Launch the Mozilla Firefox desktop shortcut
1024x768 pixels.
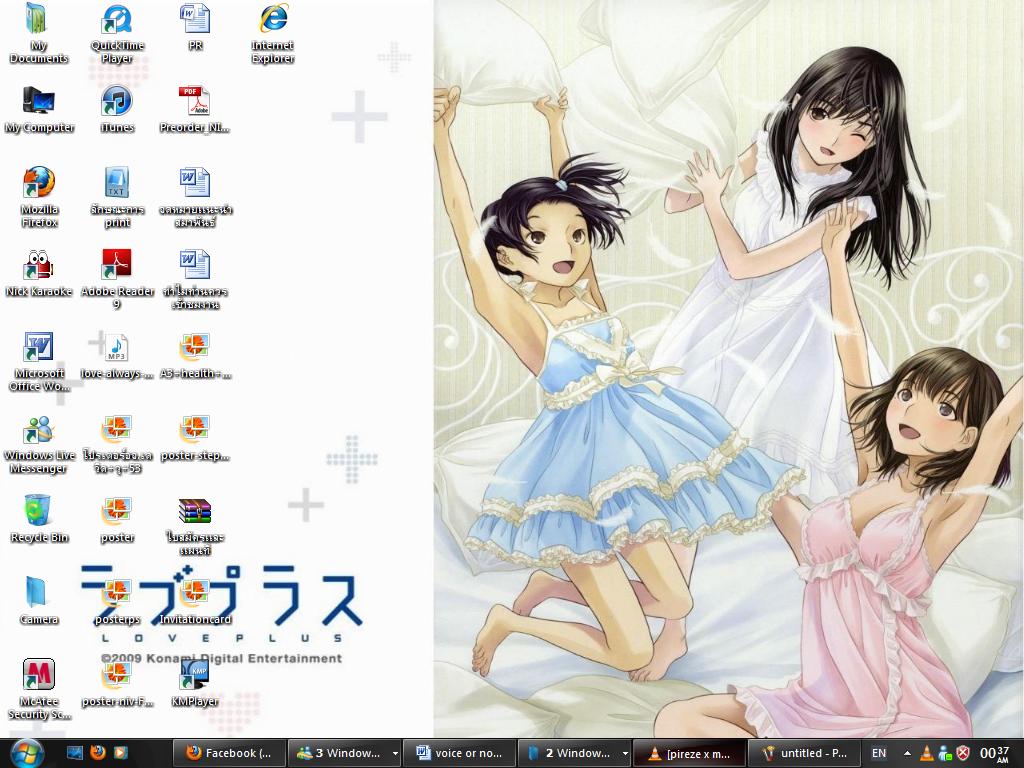click(x=39, y=197)
